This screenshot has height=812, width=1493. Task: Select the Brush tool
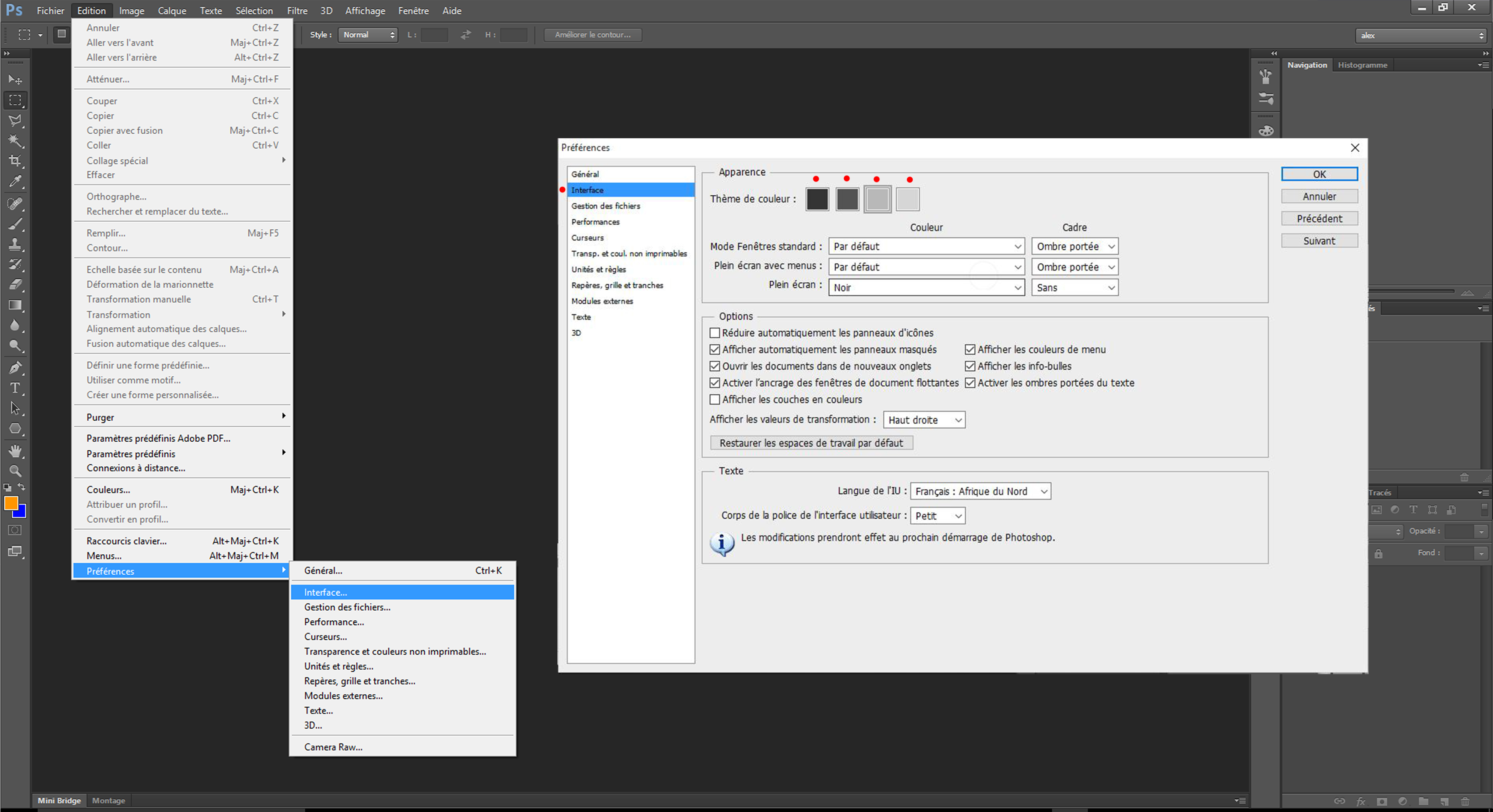pyautogui.click(x=15, y=224)
